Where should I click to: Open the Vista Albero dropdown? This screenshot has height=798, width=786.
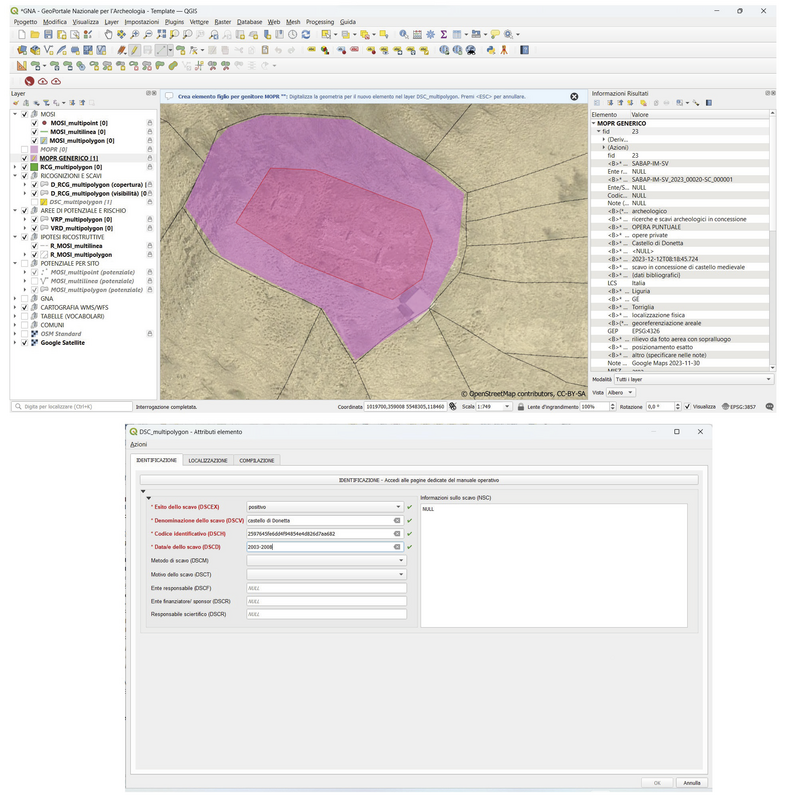pyautogui.click(x=620, y=392)
